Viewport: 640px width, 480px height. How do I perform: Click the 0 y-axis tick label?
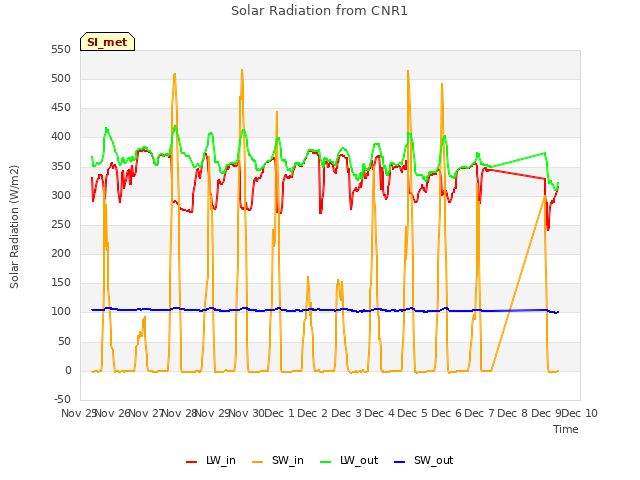(x=68, y=370)
